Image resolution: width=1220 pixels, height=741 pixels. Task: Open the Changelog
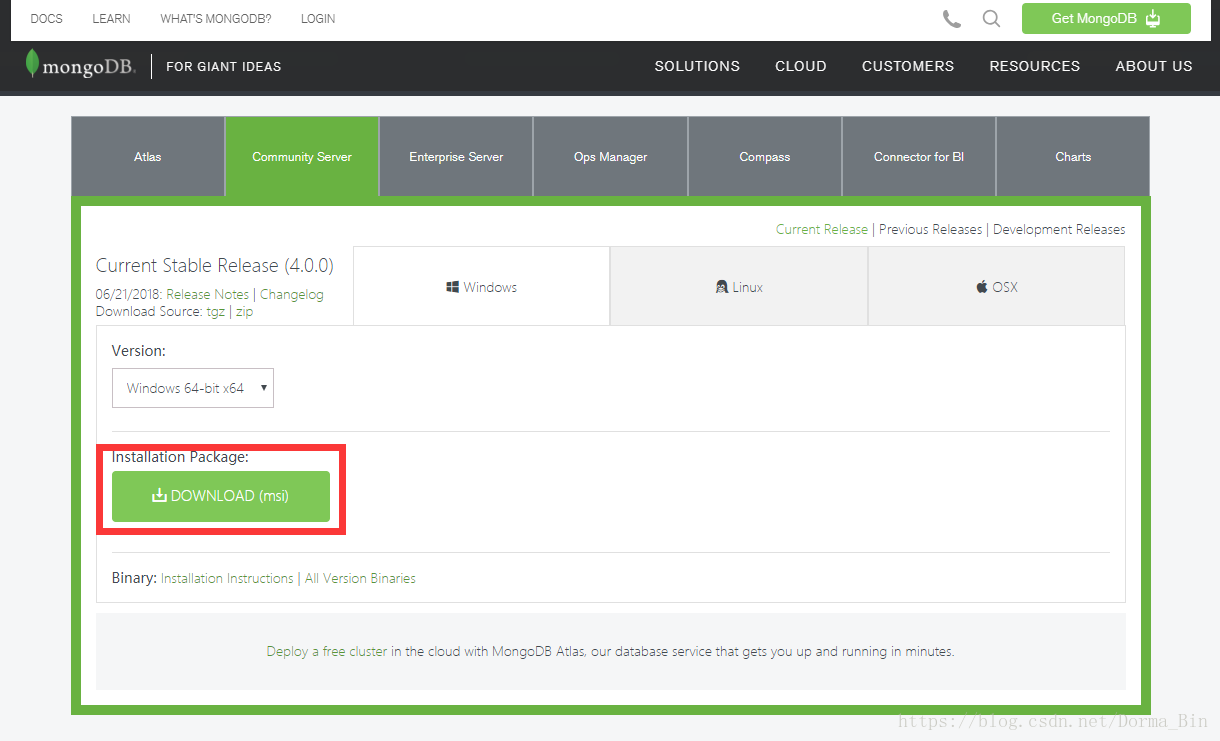point(291,294)
